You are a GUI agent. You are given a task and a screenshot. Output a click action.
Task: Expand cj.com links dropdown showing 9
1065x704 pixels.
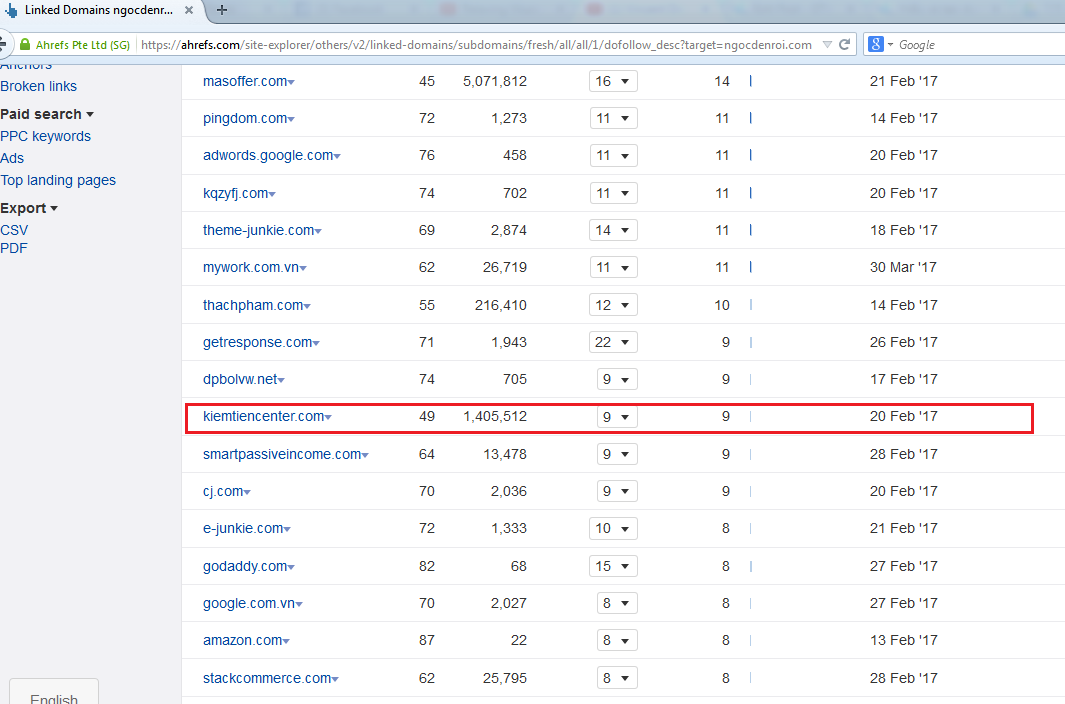click(617, 491)
